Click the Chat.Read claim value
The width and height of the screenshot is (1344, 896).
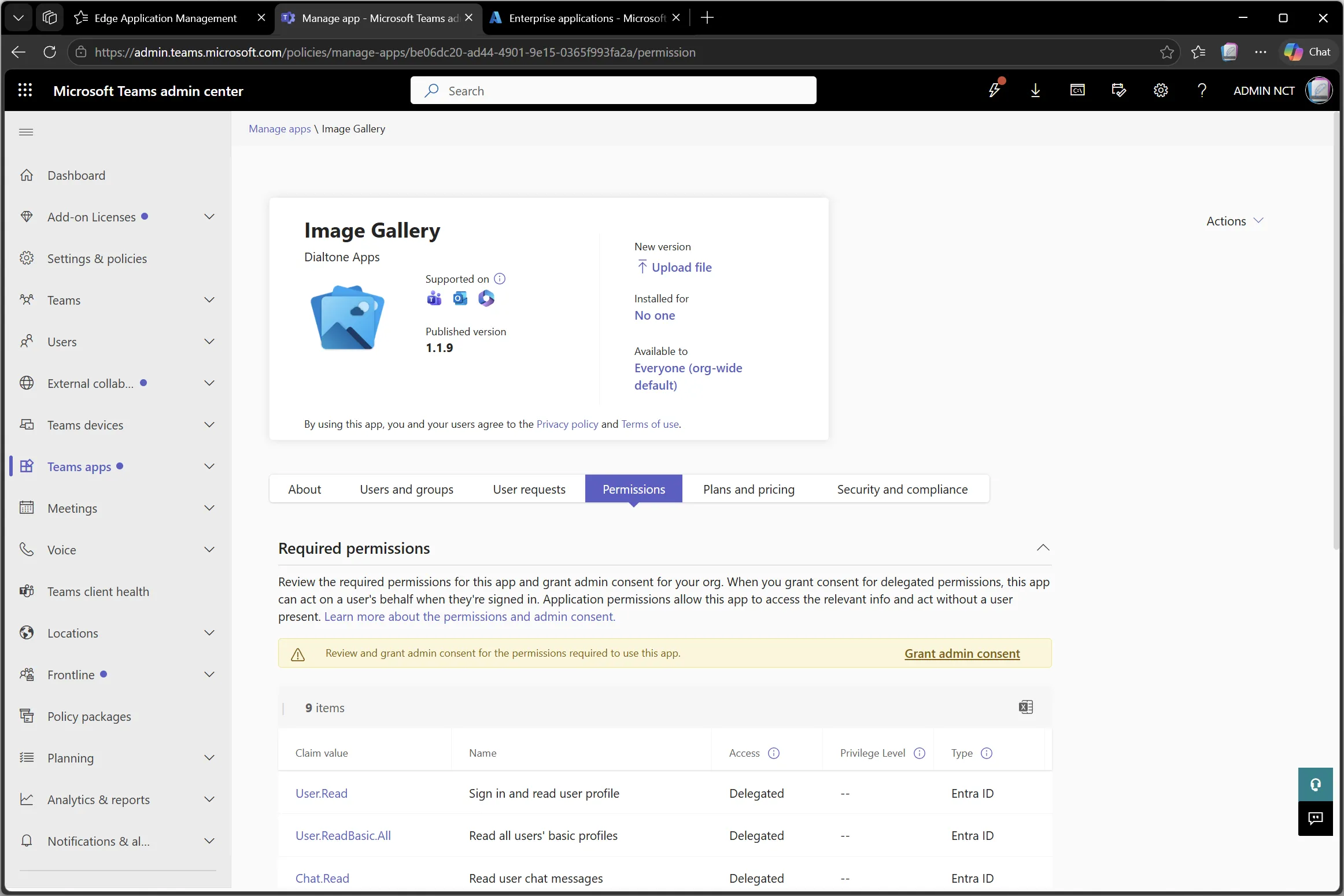click(322, 878)
